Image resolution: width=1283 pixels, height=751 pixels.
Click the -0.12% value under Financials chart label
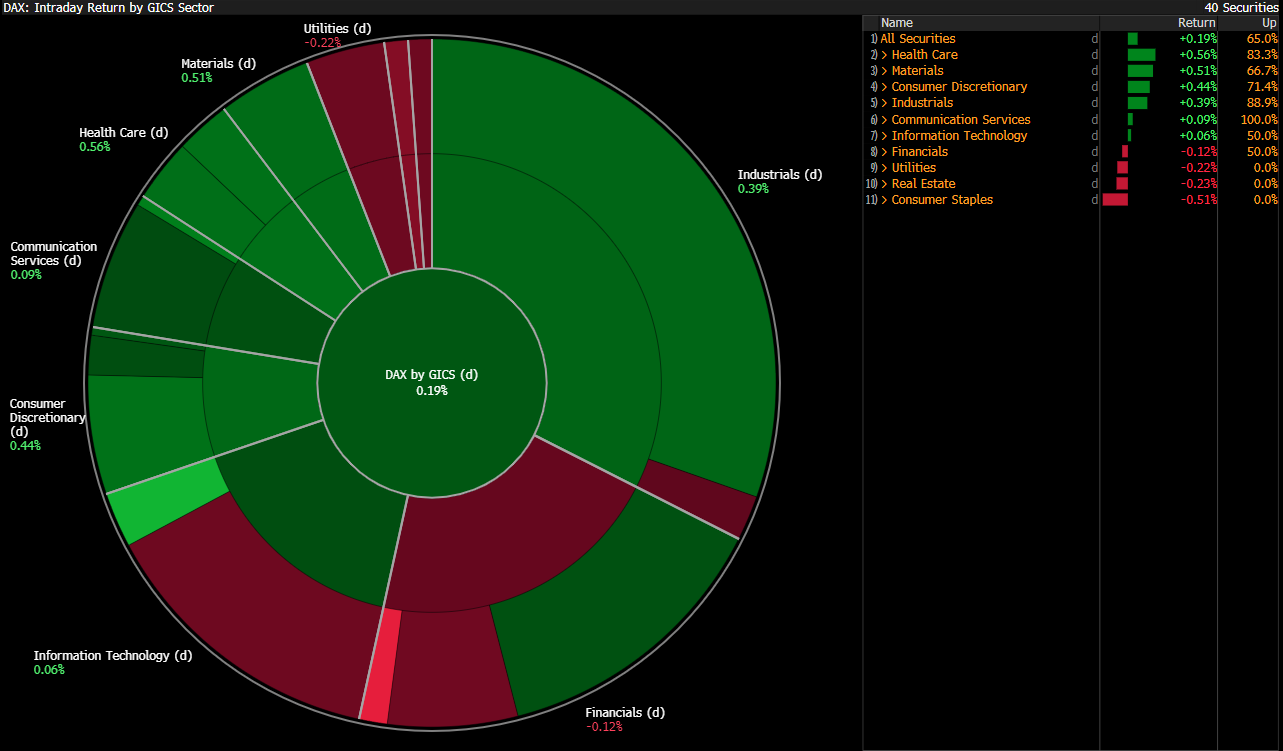pyautogui.click(x=604, y=727)
